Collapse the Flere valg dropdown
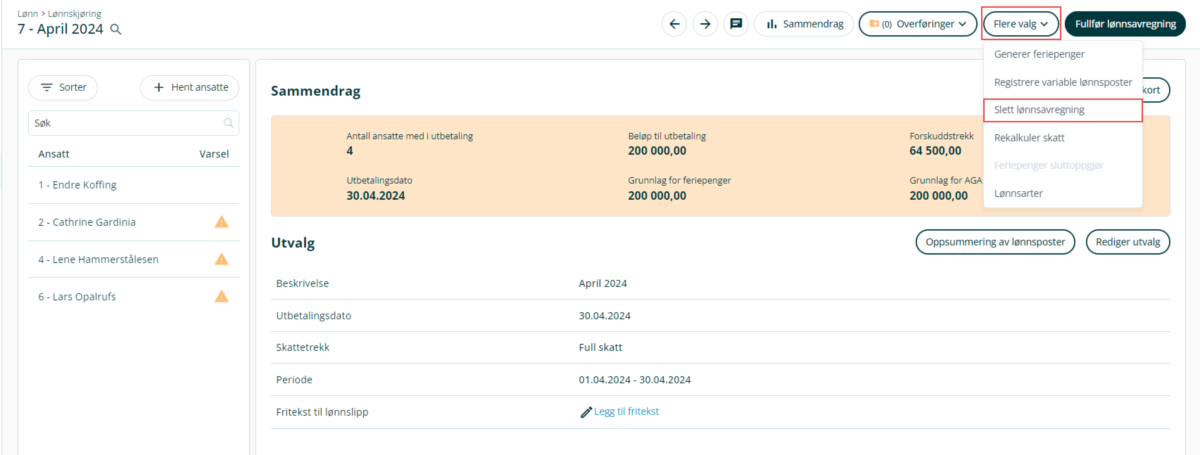 [1020, 24]
